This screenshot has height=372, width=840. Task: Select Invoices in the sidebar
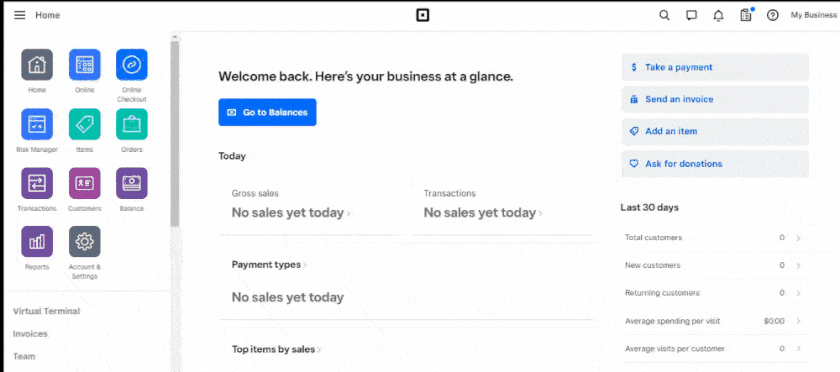(30, 334)
